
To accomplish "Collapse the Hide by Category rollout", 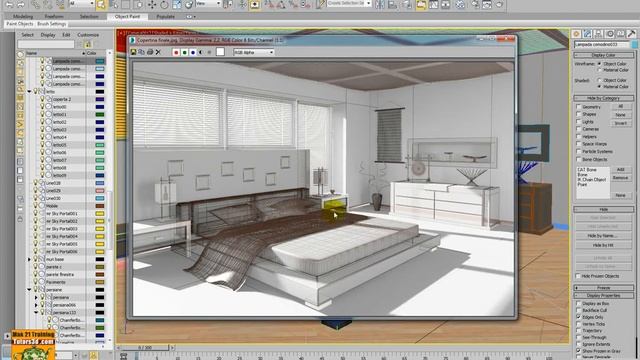I will click(x=604, y=98).
